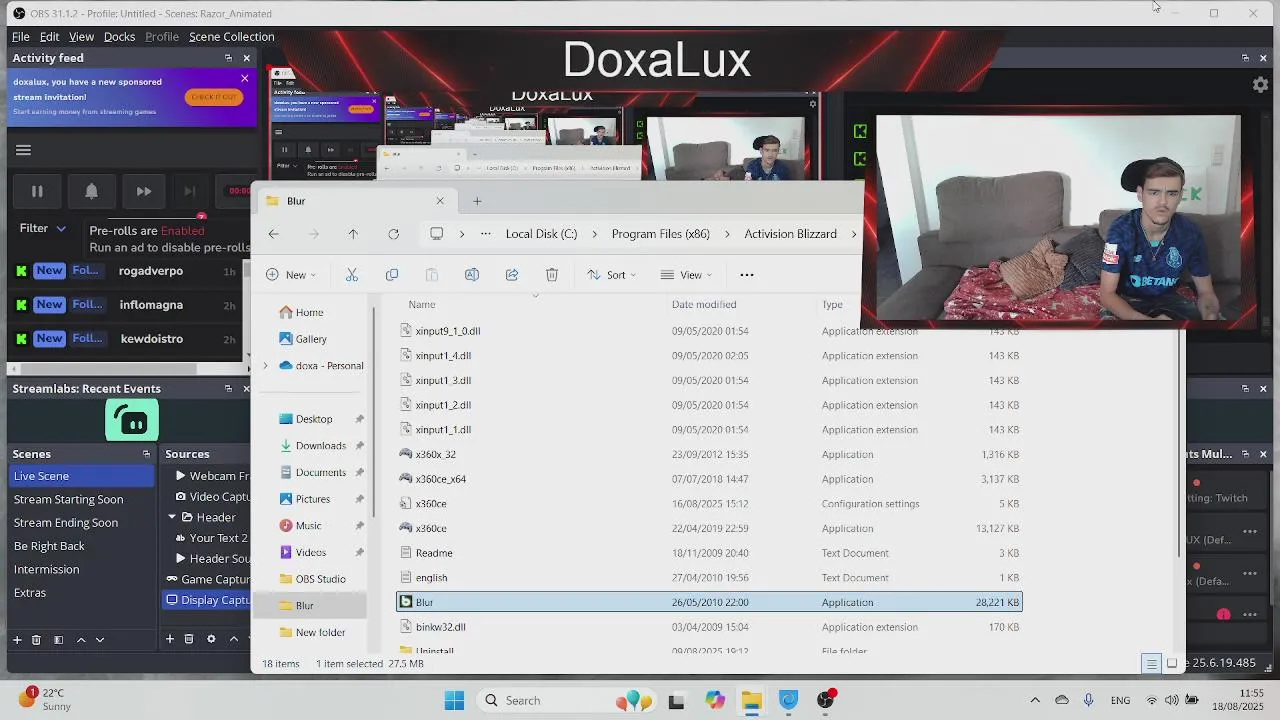Image resolution: width=1280 pixels, height=720 pixels.
Task: Open the Profile menu in OBS
Action: click(x=162, y=36)
